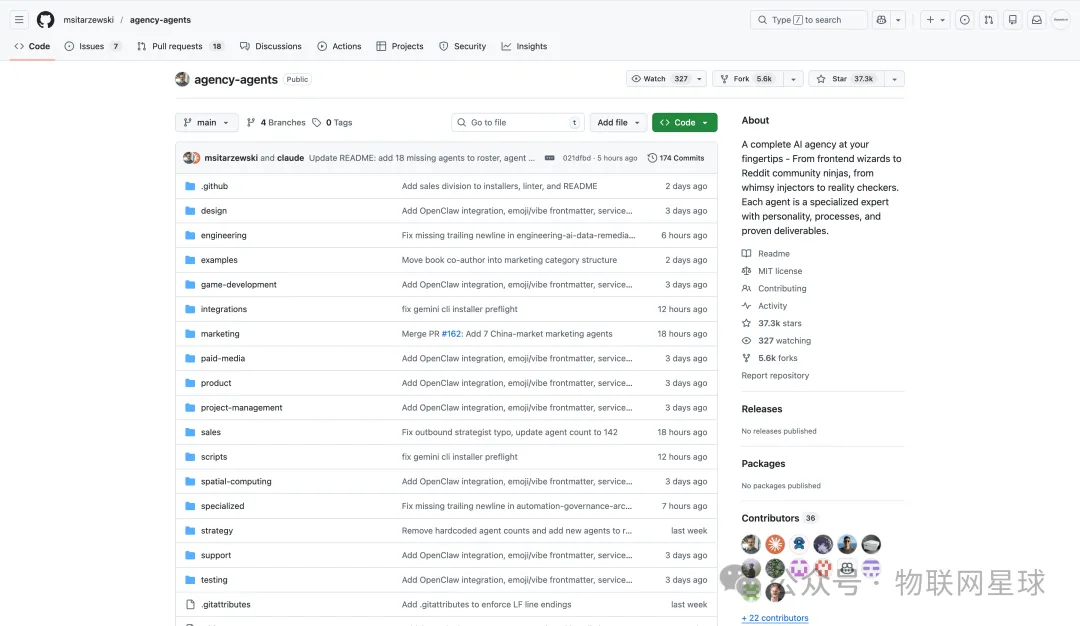Open the create new plus dropdown
The height and width of the screenshot is (626, 1080).
[x=935, y=20]
